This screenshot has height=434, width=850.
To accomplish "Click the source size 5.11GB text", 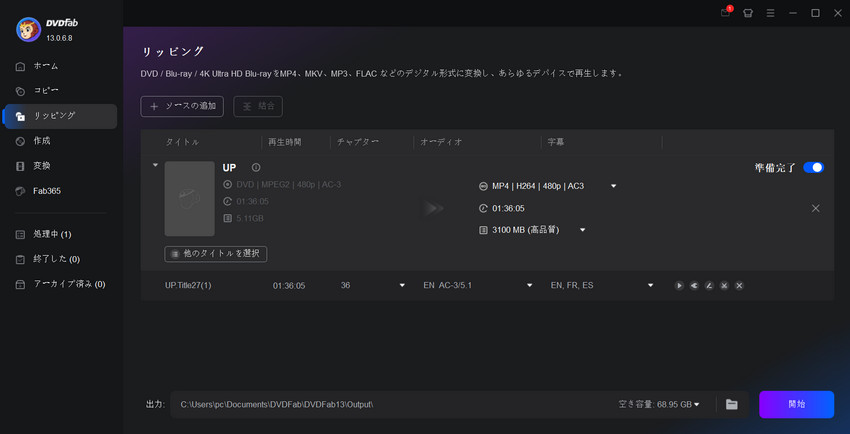I will point(250,218).
